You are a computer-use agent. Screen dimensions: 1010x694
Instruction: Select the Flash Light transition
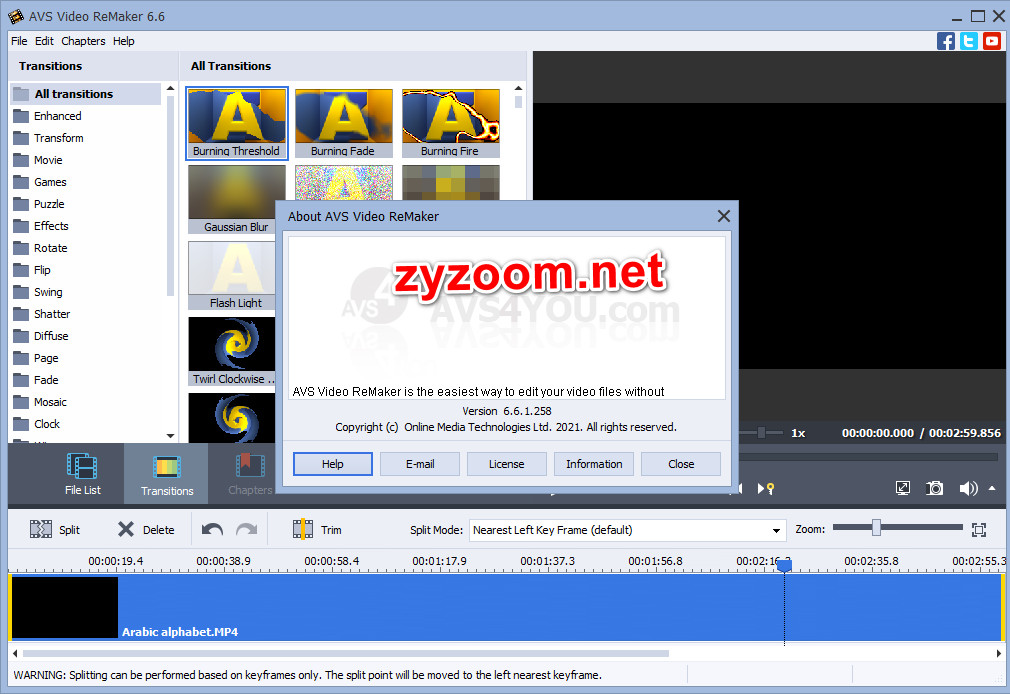click(x=233, y=275)
